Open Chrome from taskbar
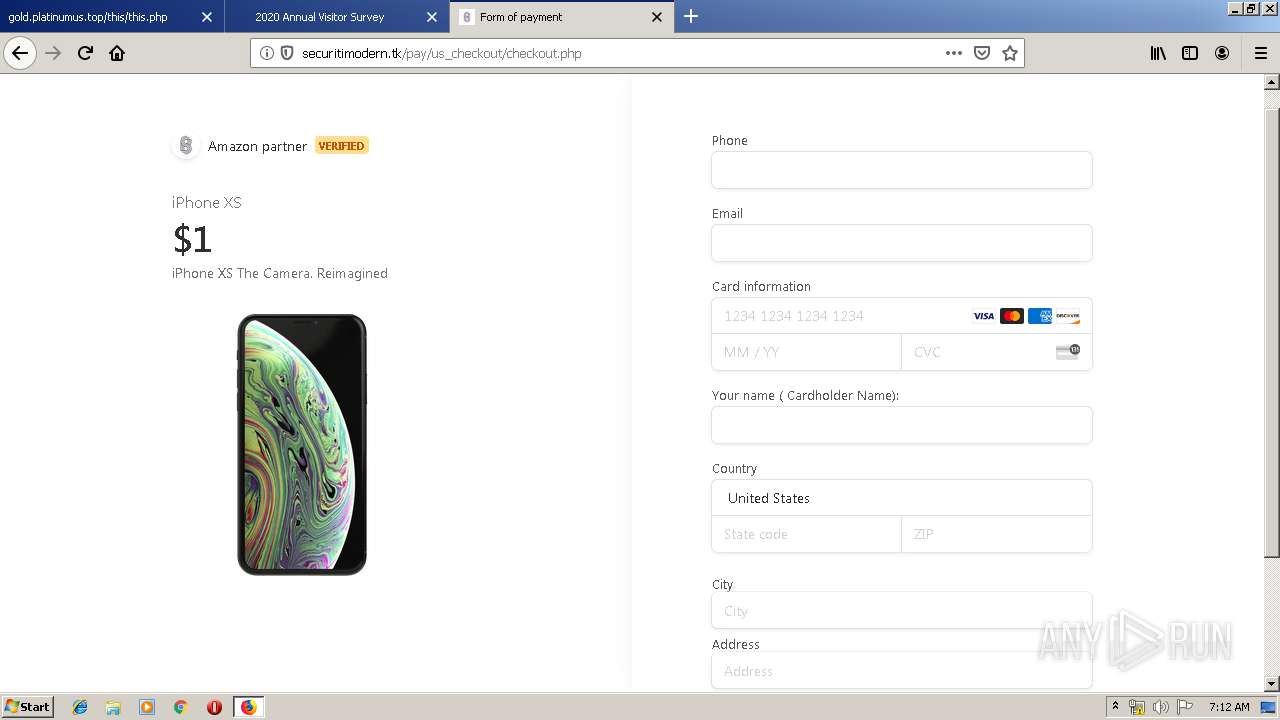 tap(180, 707)
